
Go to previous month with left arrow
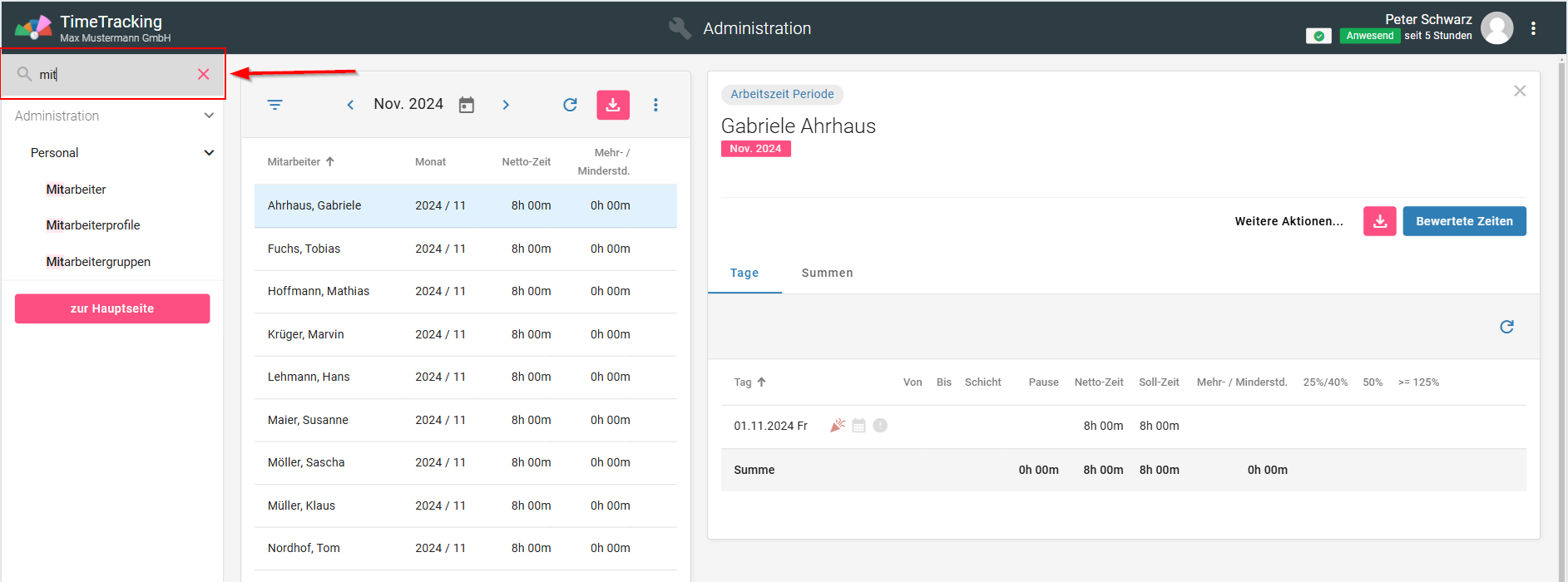tap(350, 105)
